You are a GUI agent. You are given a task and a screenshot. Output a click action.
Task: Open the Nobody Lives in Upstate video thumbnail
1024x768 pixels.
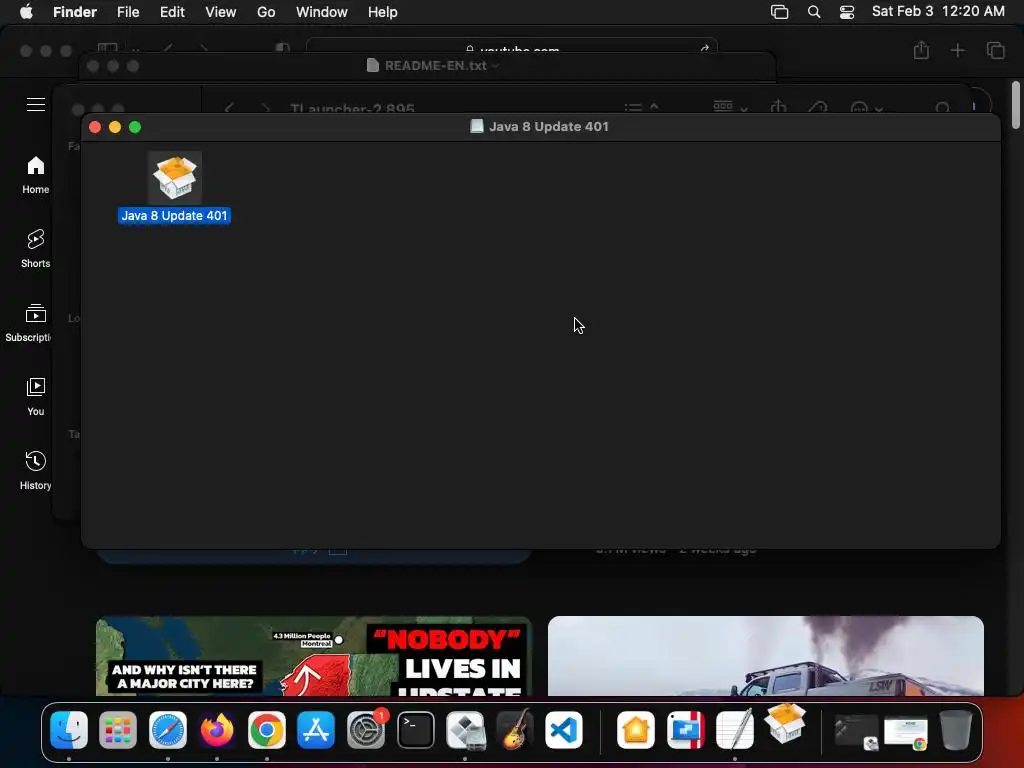pos(313,656)
